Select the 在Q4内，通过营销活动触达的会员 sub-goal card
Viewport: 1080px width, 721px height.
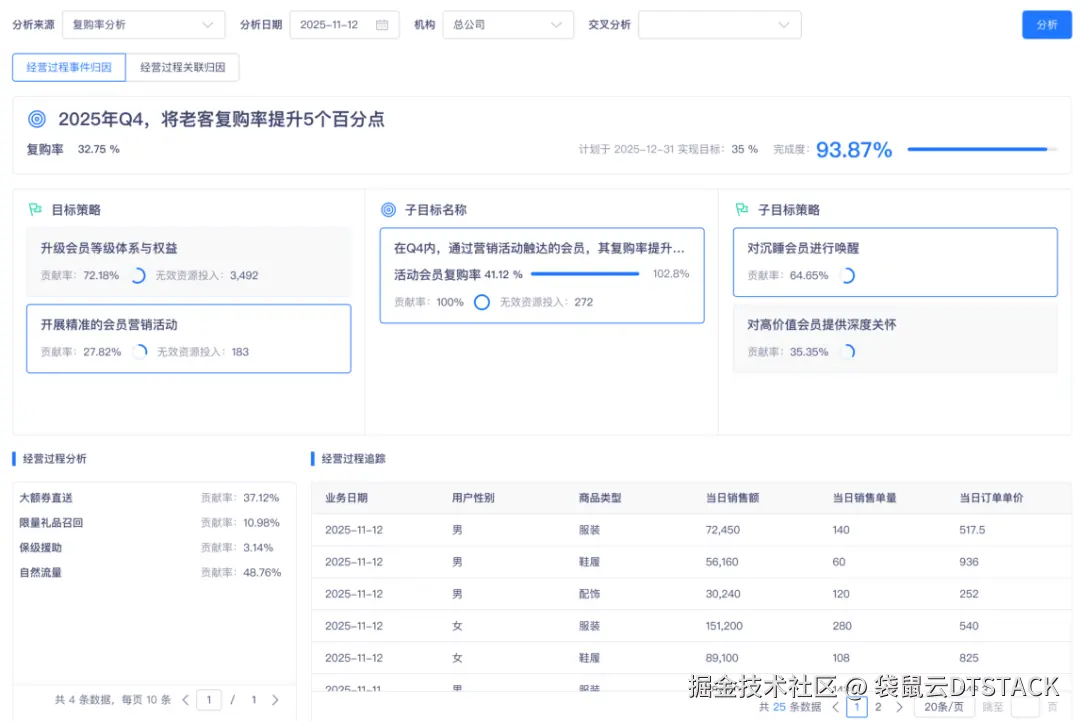[x=542, y=275]
